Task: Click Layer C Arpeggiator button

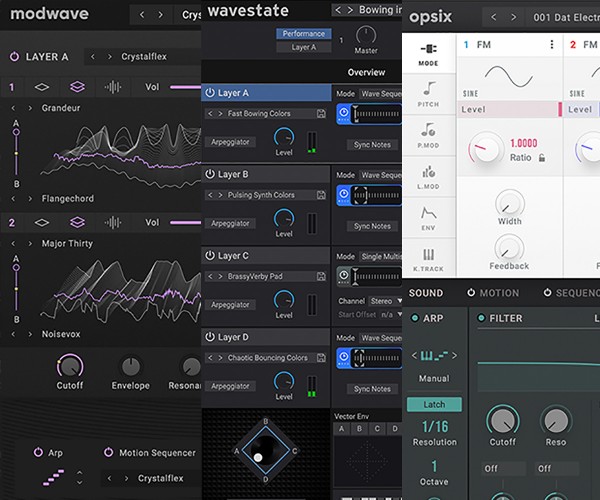Action: 230,305
